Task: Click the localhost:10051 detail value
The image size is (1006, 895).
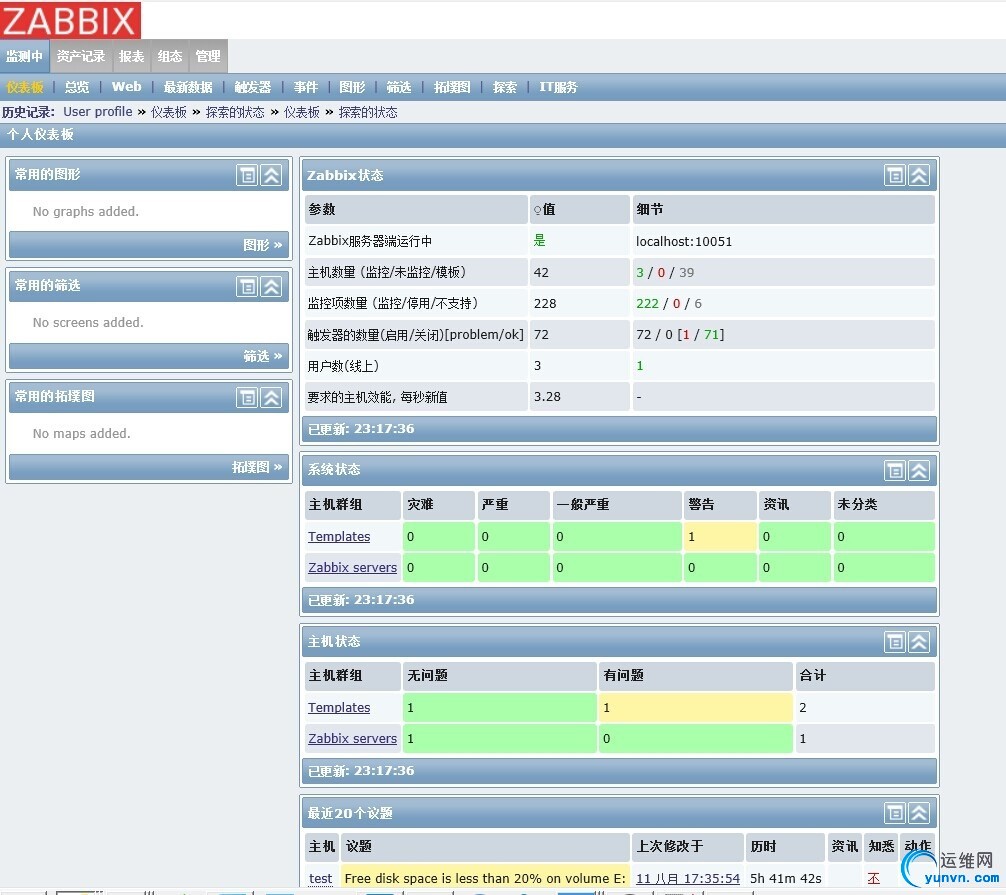Action: point(684,241)
